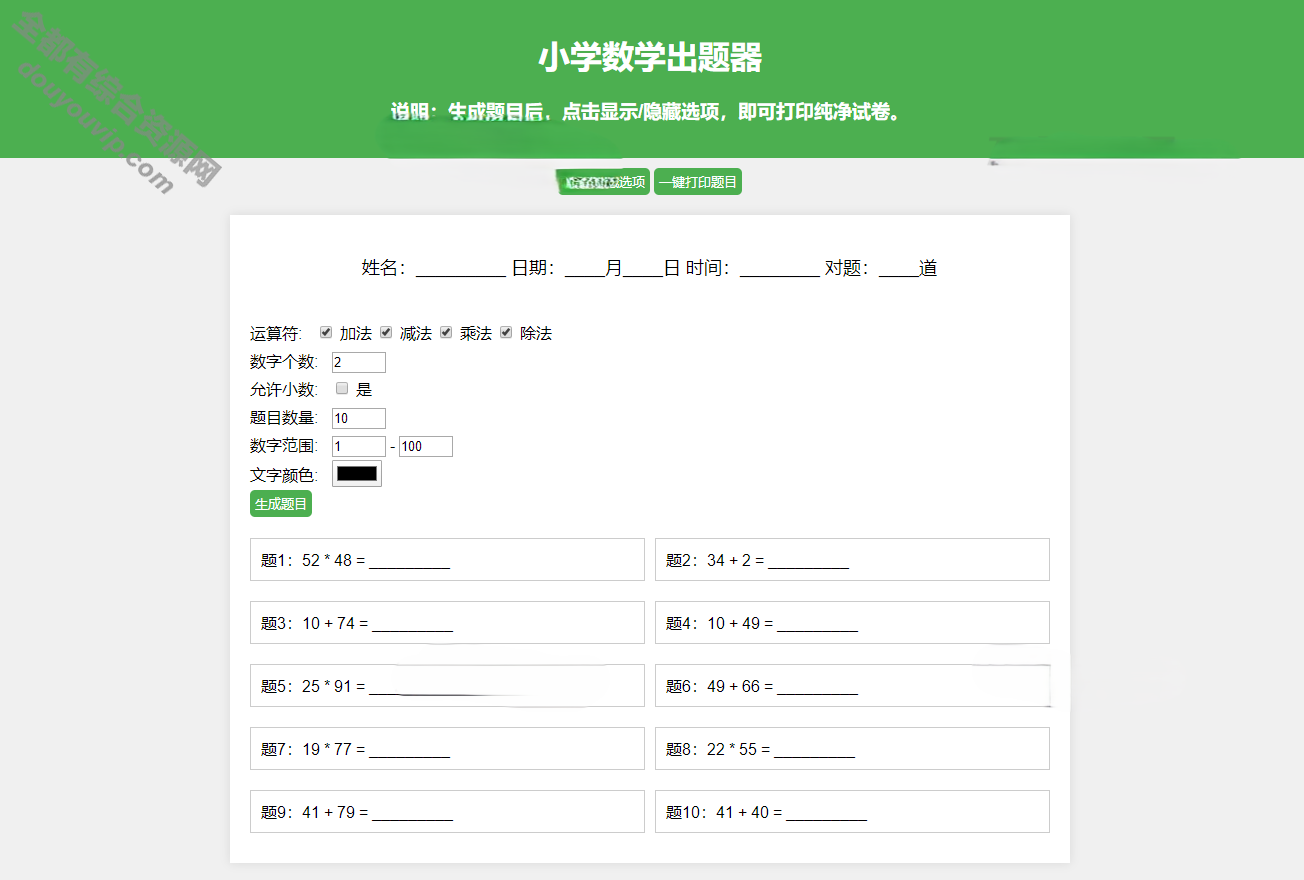Select the 数字范围 maximum field showing 100

point(426,446)
